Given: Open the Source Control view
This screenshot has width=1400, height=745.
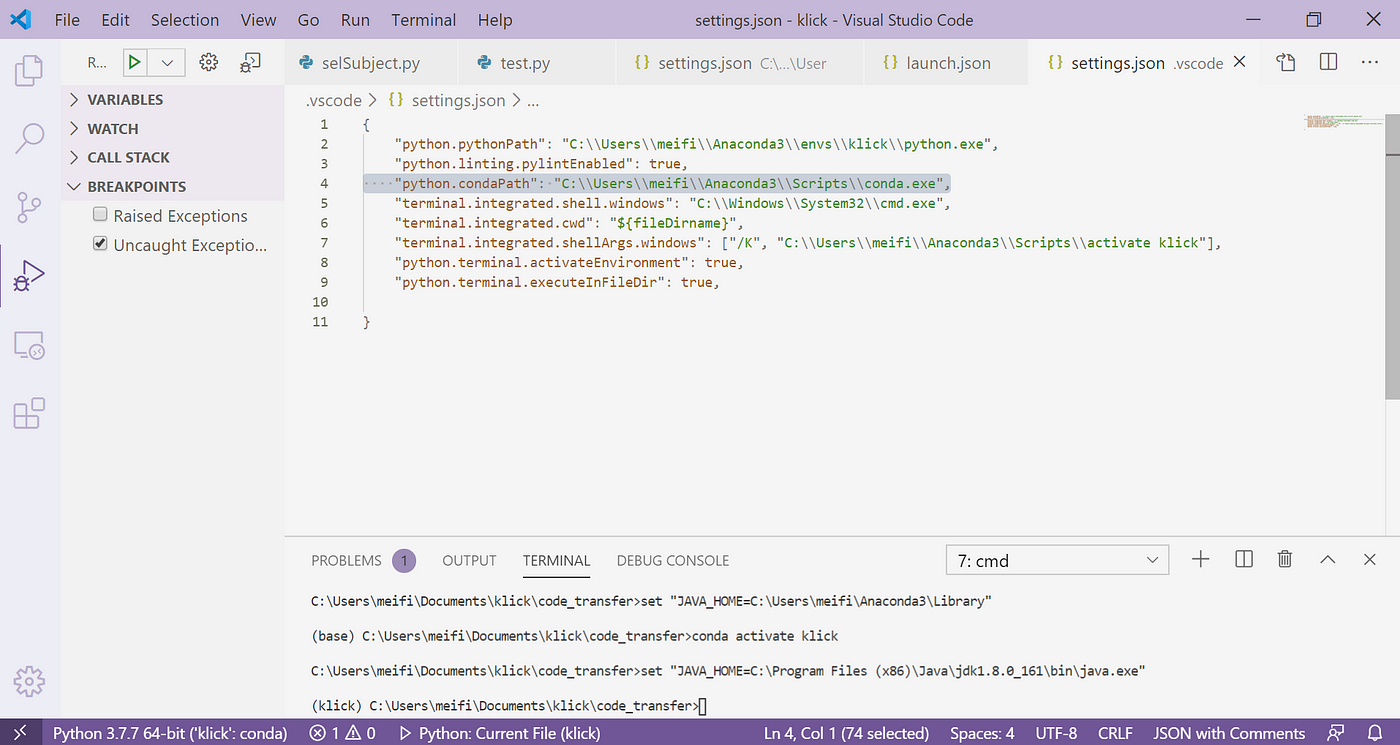Looking at the screenshot, I should 29,208.
